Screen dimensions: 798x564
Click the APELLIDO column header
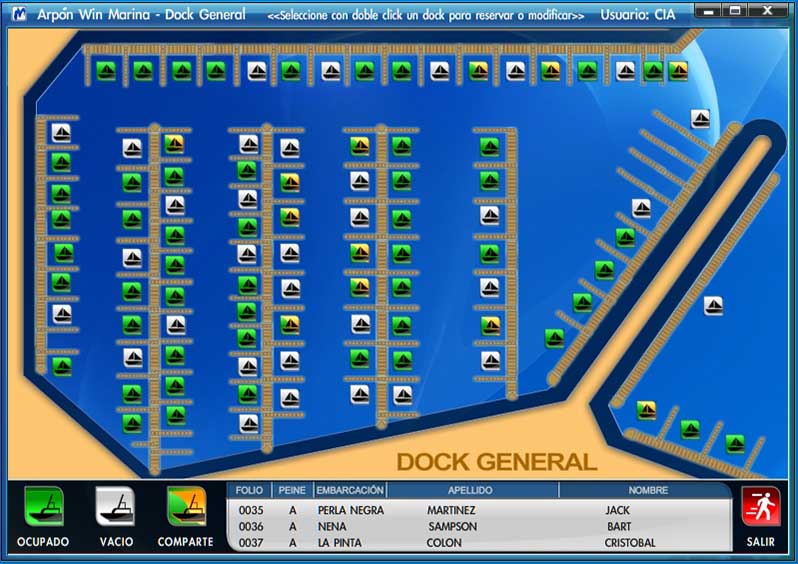coord(470,490)
